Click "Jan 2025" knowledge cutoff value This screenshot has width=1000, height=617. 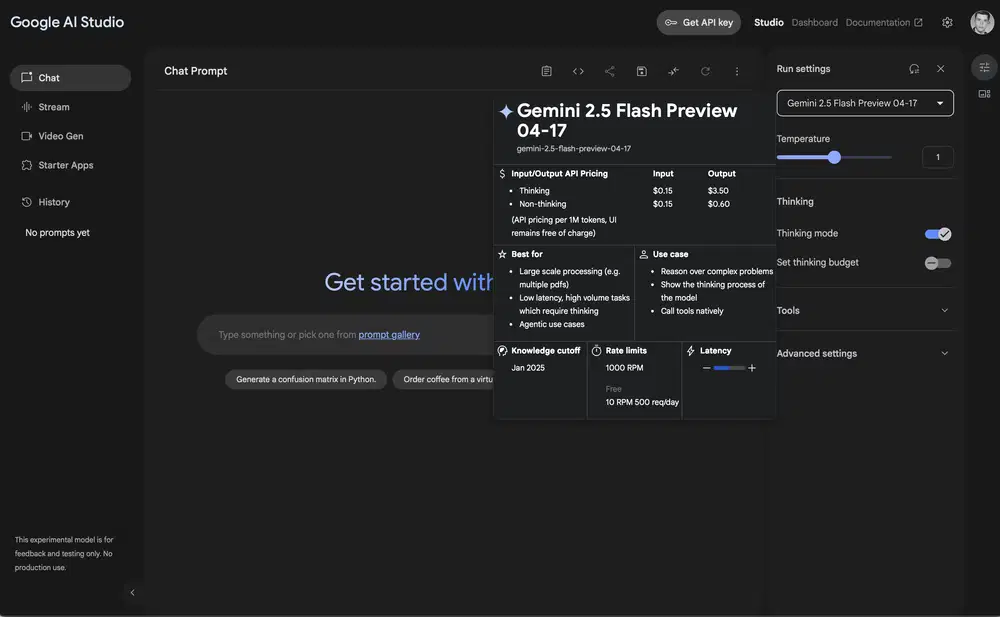527,368
